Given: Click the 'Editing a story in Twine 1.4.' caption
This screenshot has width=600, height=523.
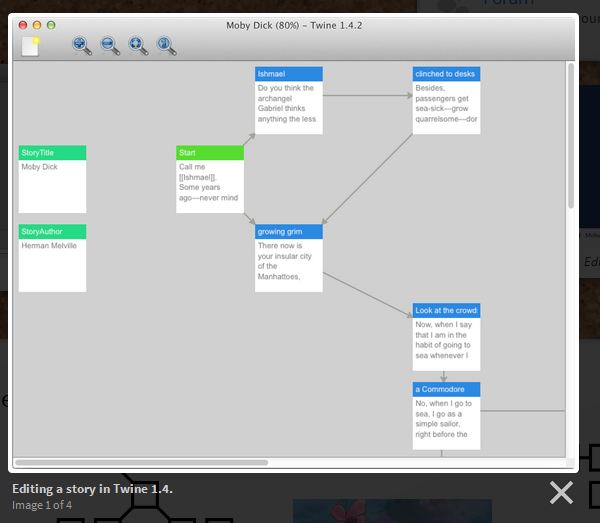Looking at the screenshot, I should (x=92, y=489).
